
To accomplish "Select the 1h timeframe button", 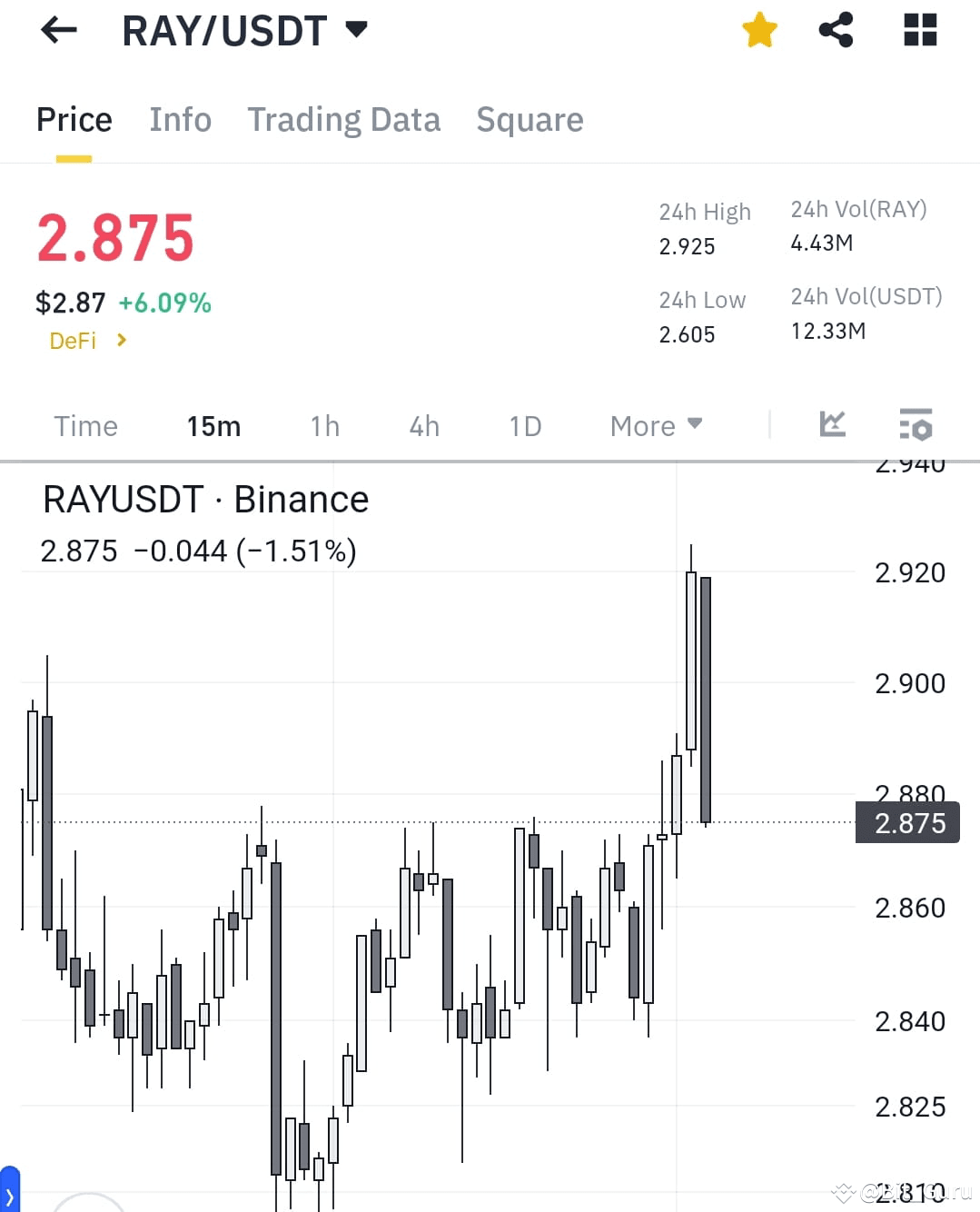I will 324,425.
